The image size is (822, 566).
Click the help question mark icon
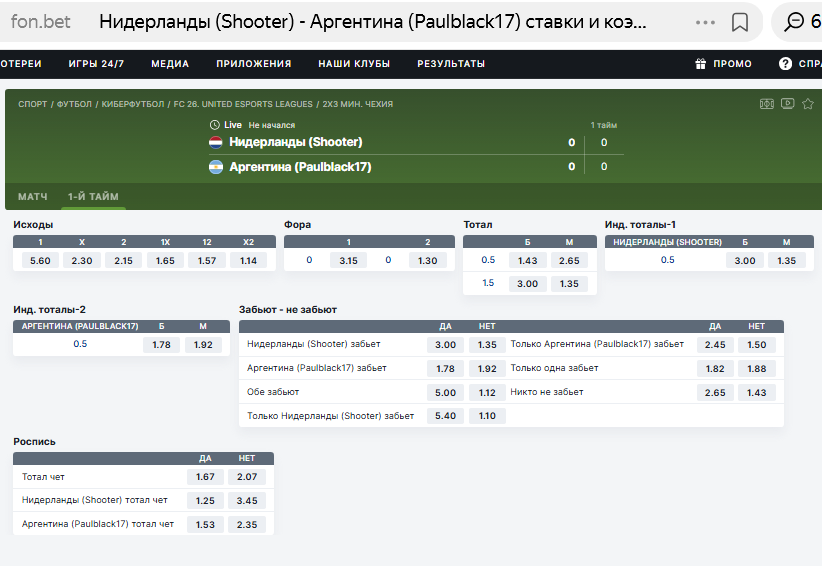pyautogui.click(x=785, y=63)
